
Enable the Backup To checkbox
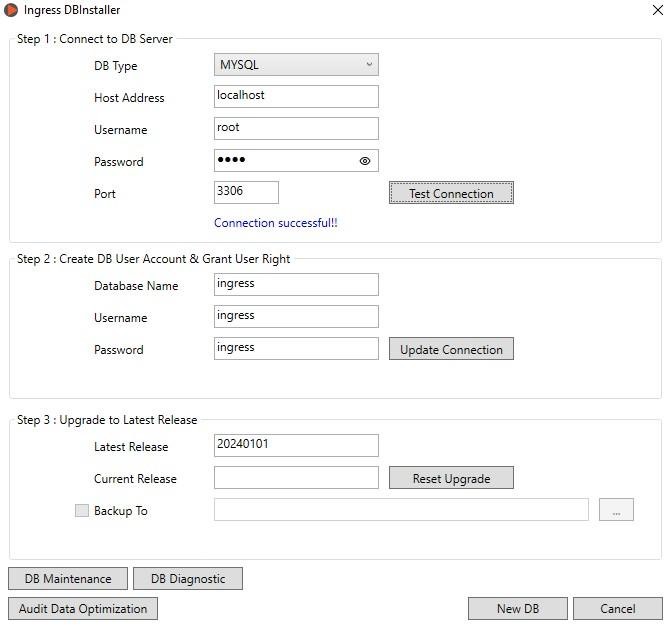click(82, 510)
